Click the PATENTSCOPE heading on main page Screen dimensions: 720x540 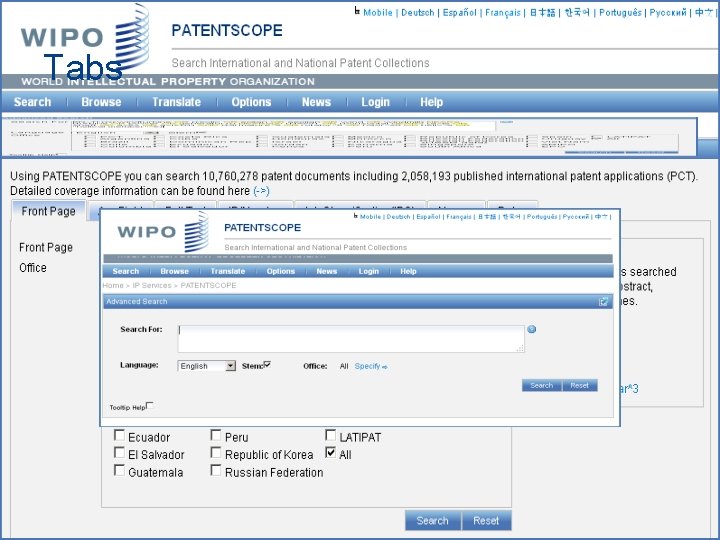227,30
